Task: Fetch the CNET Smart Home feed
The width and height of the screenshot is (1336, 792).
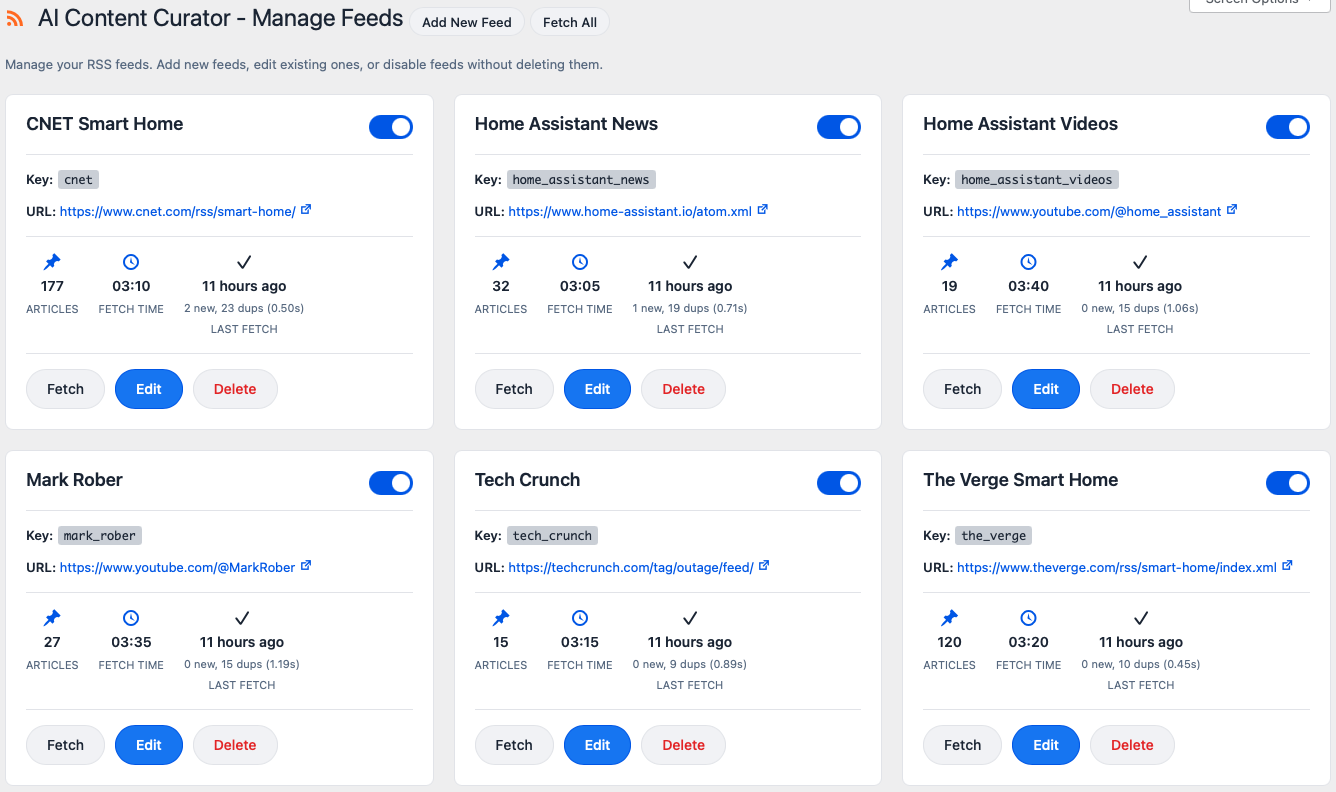Action: pyautogui.click(x=66, y=389)
